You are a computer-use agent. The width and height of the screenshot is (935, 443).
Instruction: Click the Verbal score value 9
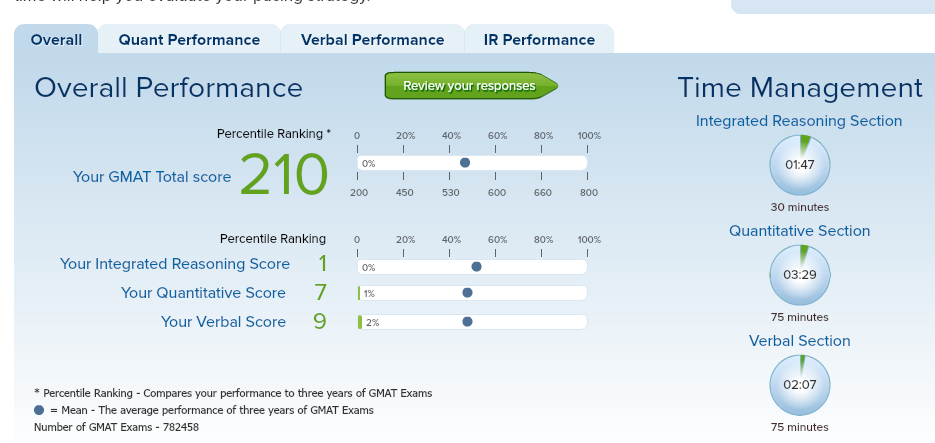coord(320,322)
